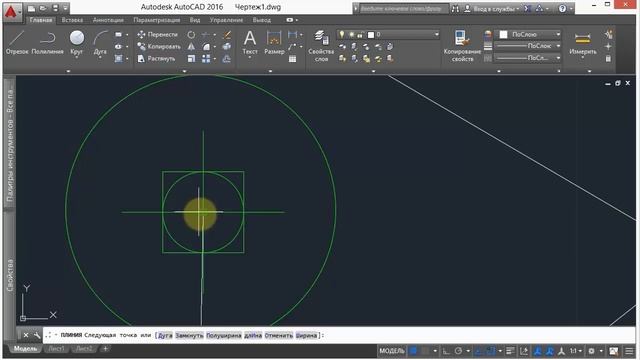The image size is (640, 360).
Task: Click the binoculars search icon
Action: (x=455, y=8)
